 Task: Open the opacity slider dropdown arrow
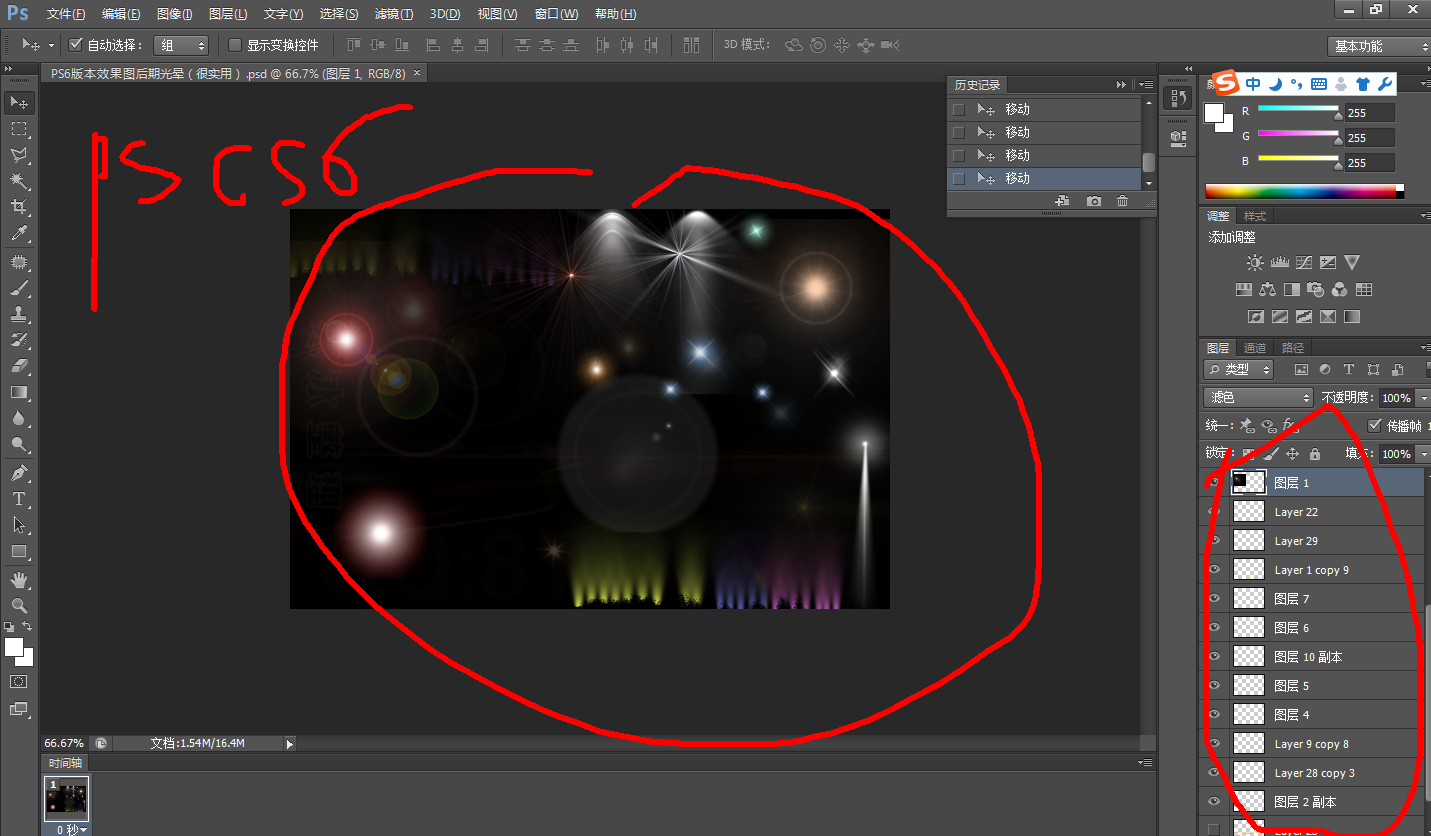[1423, 398]
